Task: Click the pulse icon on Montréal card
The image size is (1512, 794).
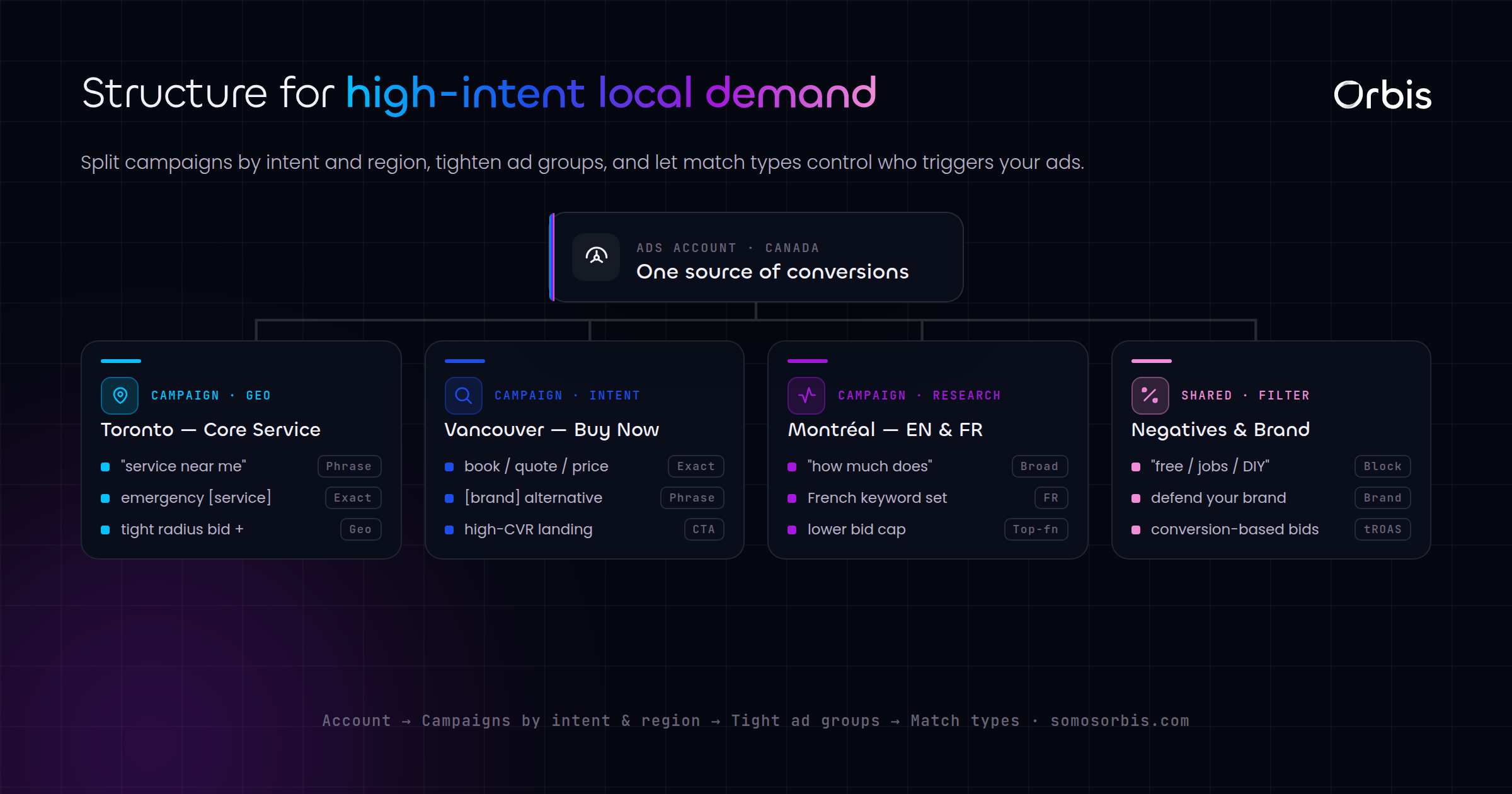Action: pyautogui.click(x=806, y=396)
